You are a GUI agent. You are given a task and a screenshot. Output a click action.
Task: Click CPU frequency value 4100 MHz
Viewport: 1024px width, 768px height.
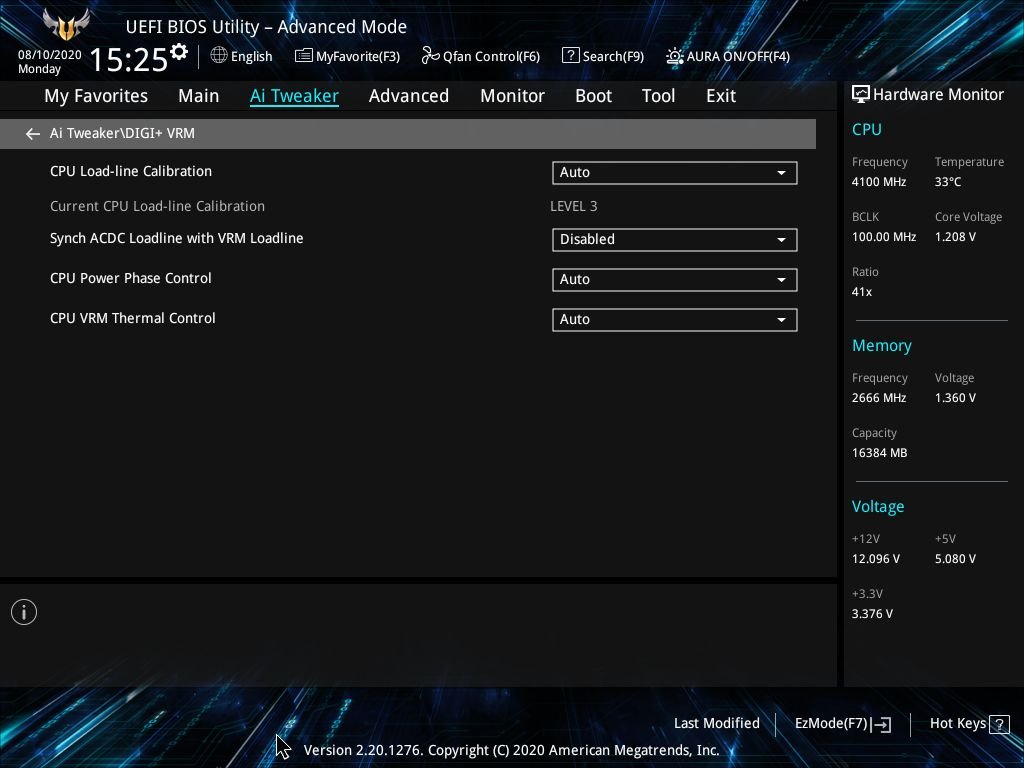coord(878,182)
